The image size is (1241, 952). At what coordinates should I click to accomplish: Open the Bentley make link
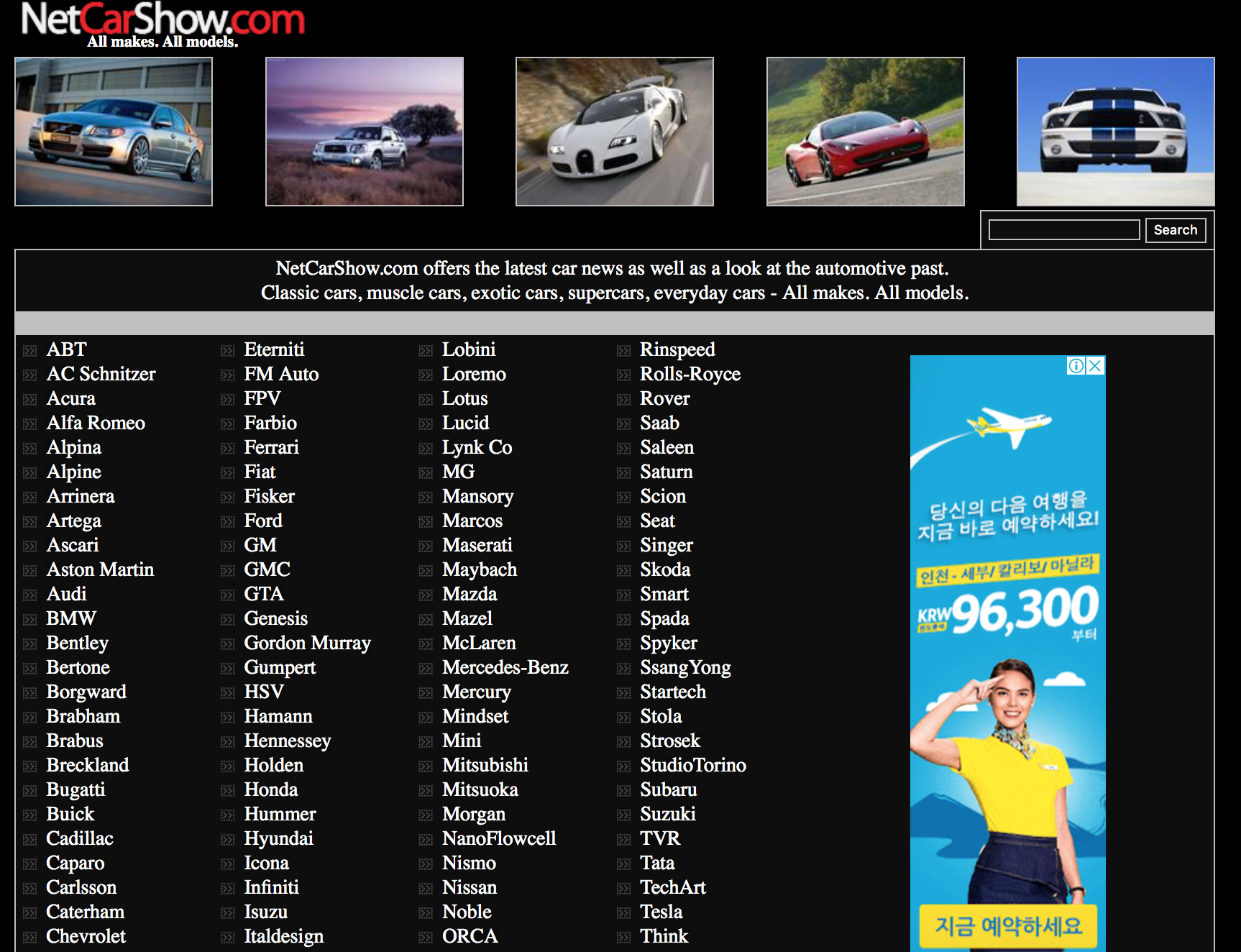(78, 643)
